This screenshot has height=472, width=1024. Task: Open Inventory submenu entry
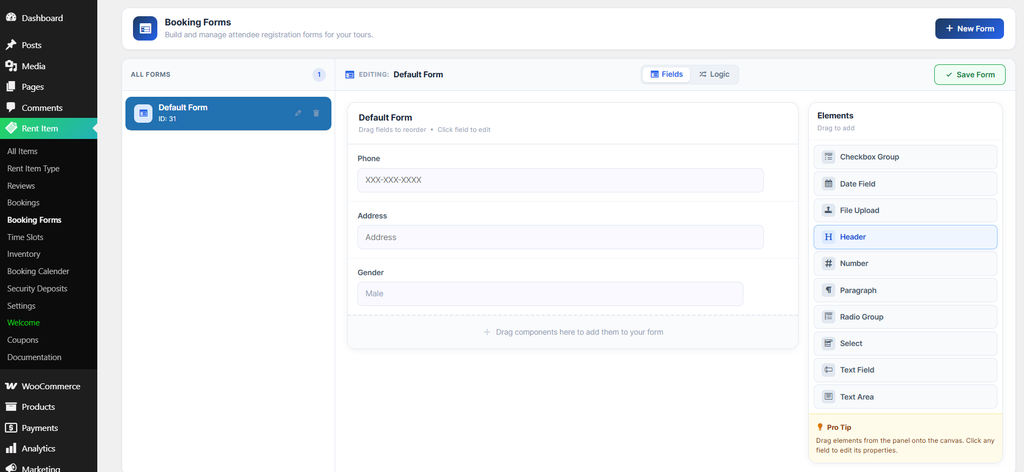pos(24,254)
